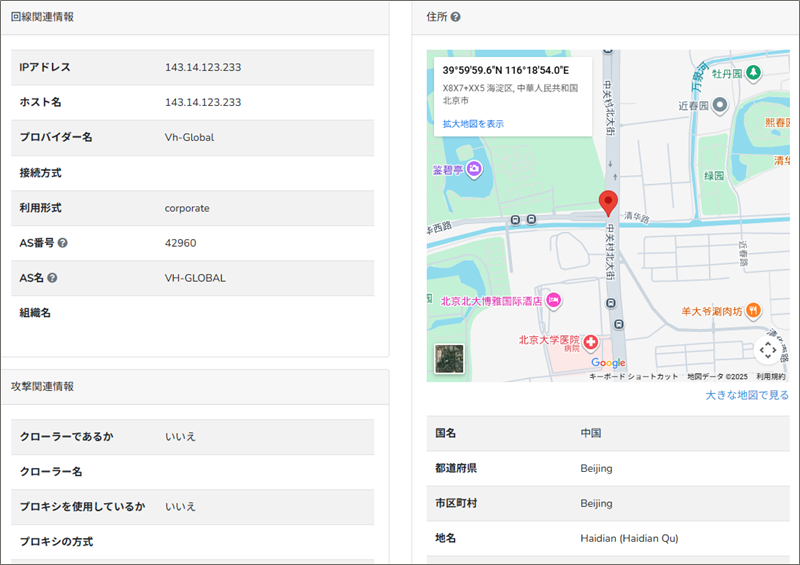Select the 北京北大博雅国际酒店 hotel marker
Image resolution: width=800 pixels, height=565 pixels.
[x=553, y=300]
